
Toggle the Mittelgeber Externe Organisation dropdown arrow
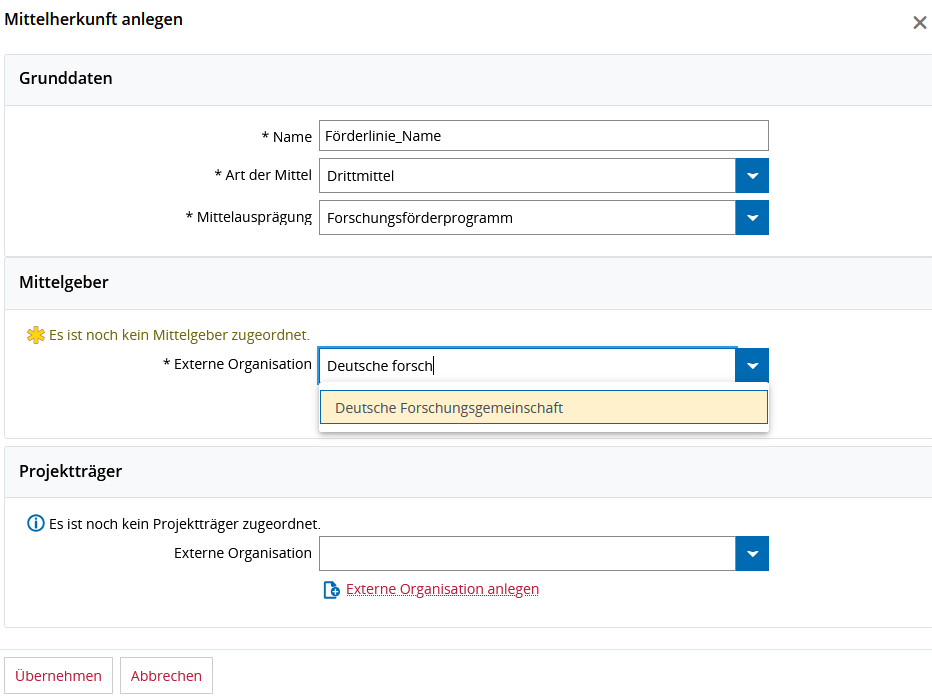click(x=752, y=366)
